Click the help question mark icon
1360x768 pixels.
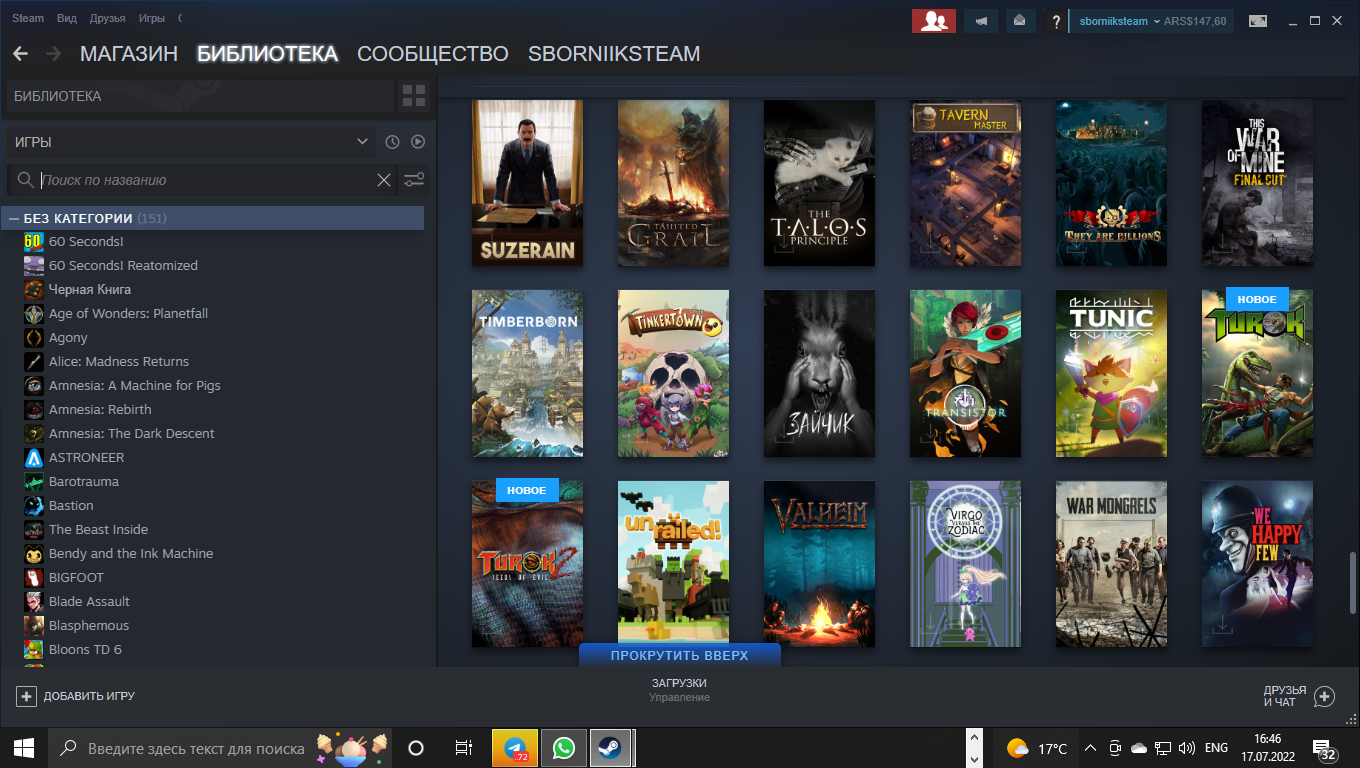tap(1055, 21)
